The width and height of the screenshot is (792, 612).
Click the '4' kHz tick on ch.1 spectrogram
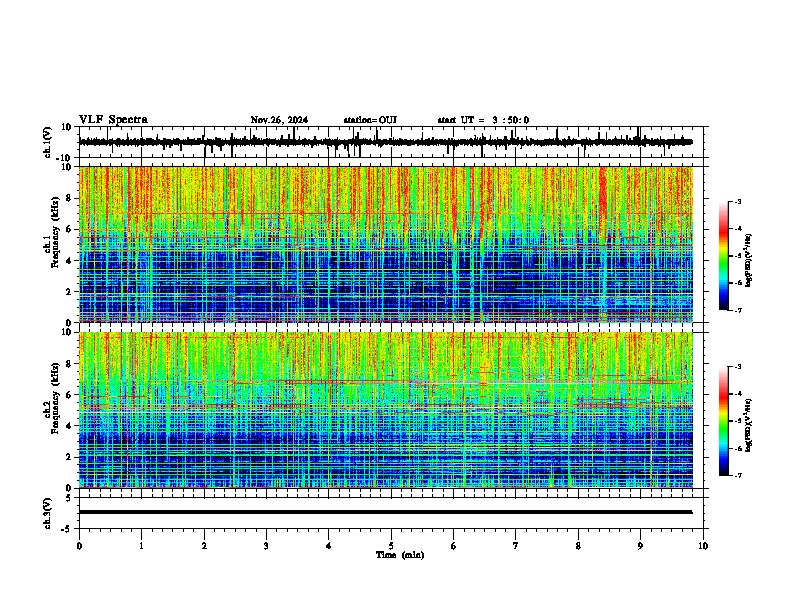click(x=69, y=261)
